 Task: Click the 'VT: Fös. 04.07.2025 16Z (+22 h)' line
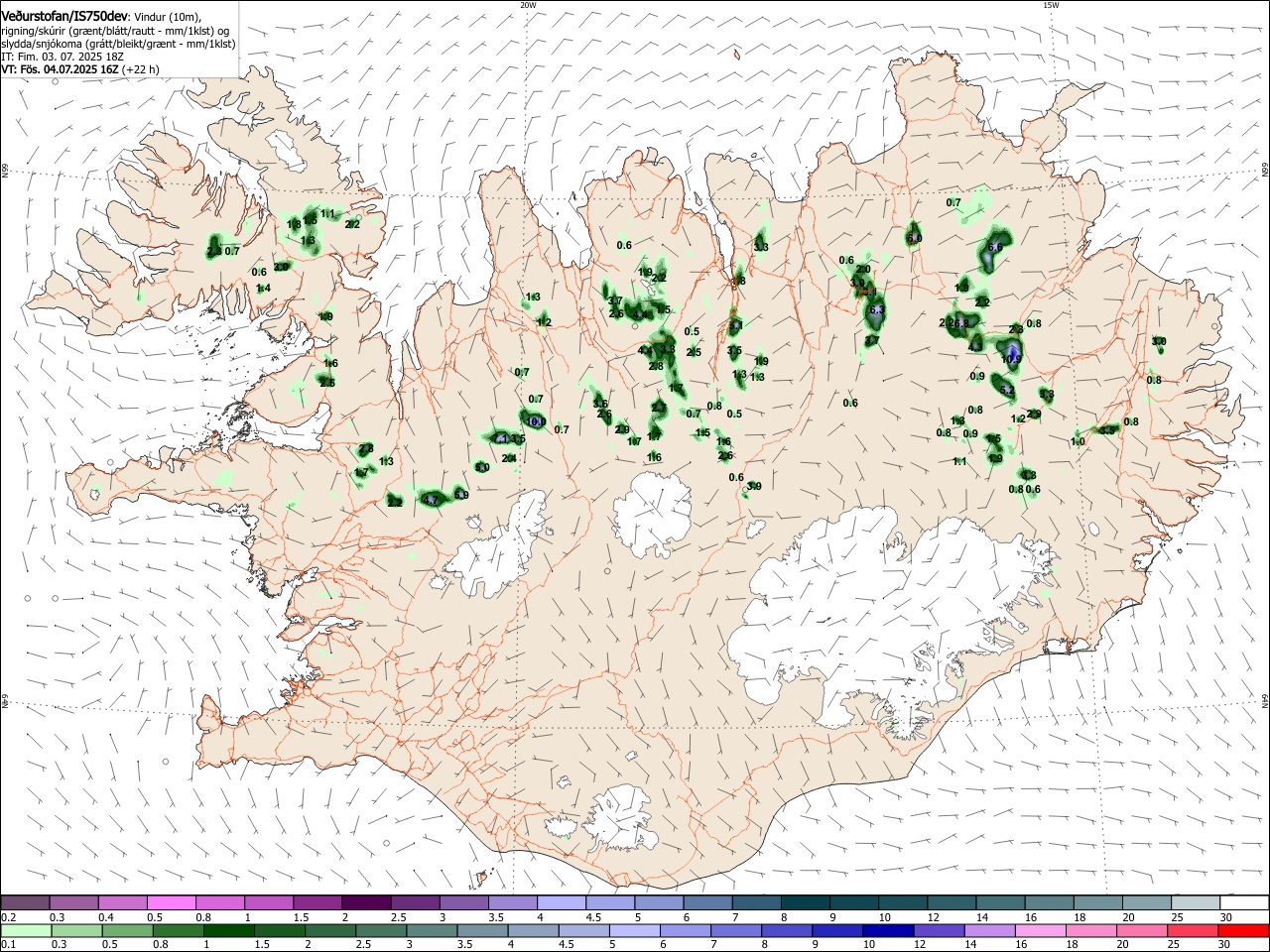coord(80,69)
